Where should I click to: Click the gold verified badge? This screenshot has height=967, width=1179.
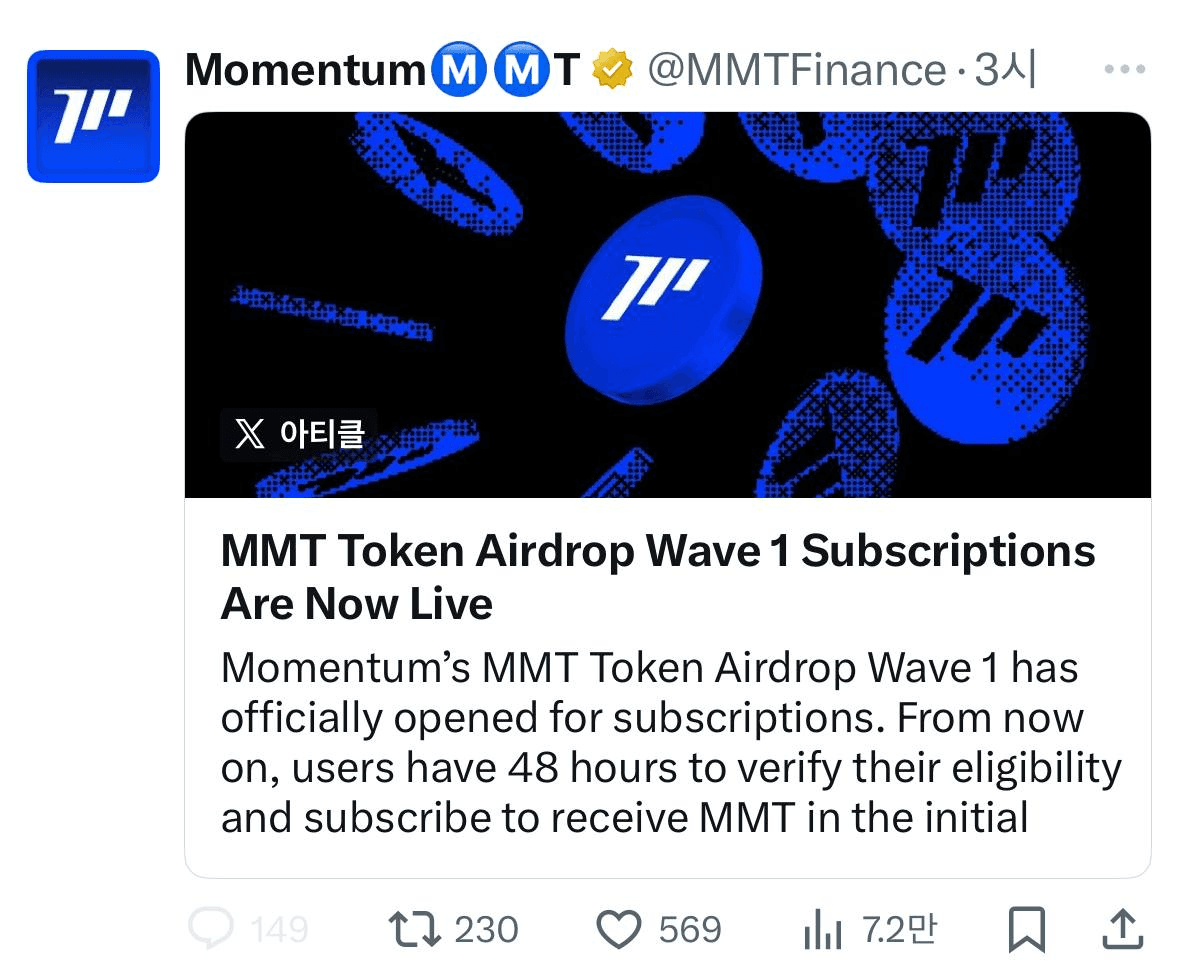[x=612, y=70]
